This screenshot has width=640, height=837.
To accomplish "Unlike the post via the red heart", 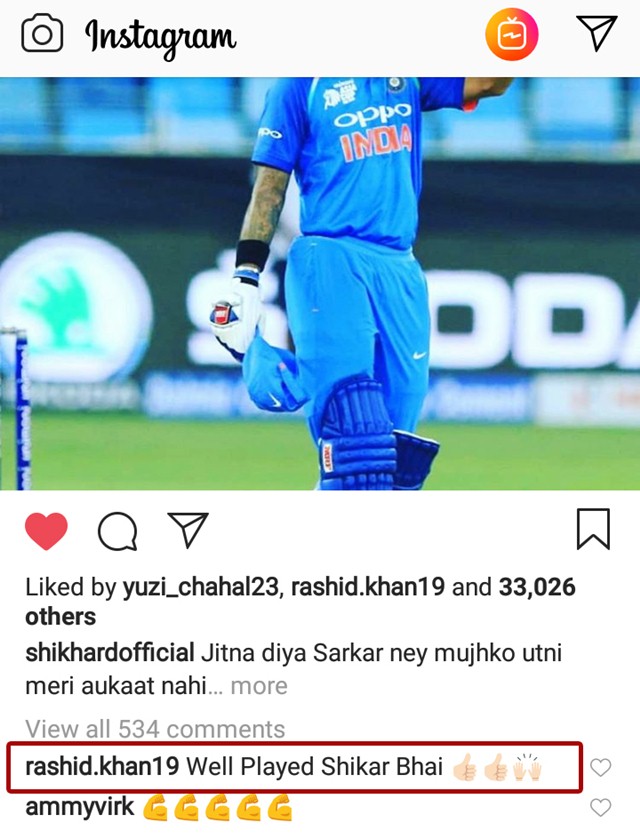I will pyautogui.click(x=46, y=531).
